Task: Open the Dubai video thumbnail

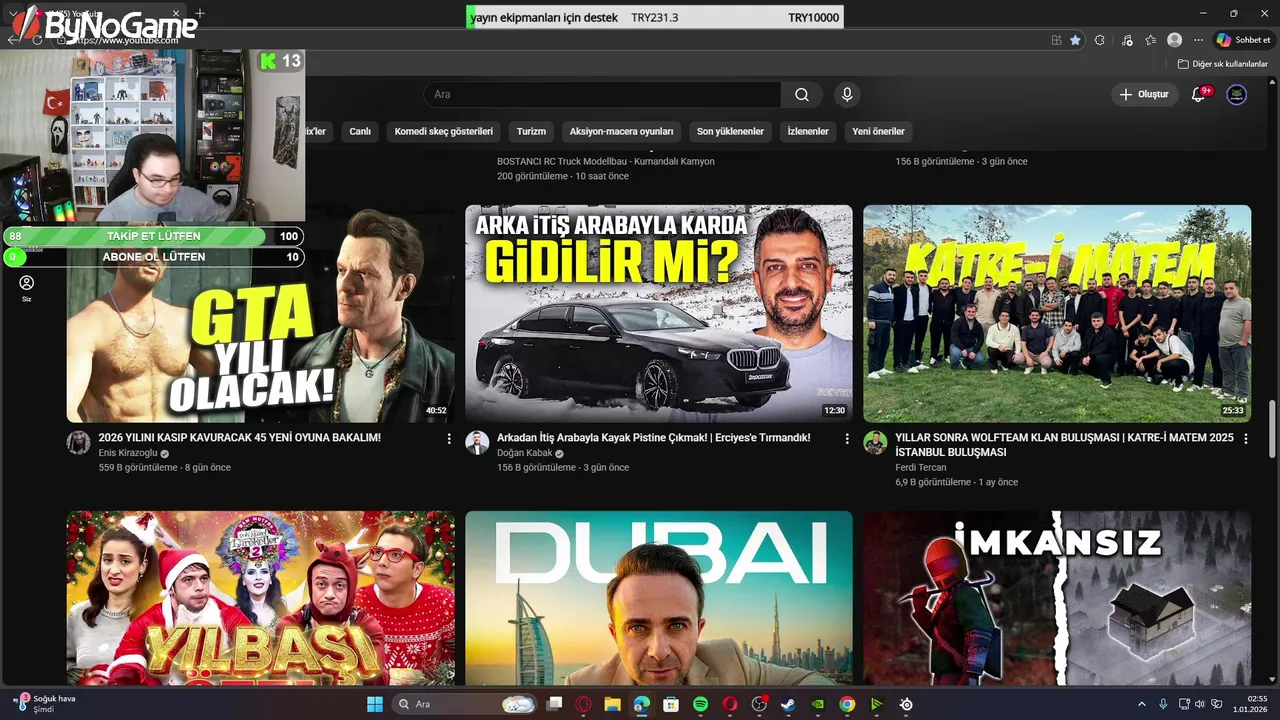Action: (x=659, y=598)
